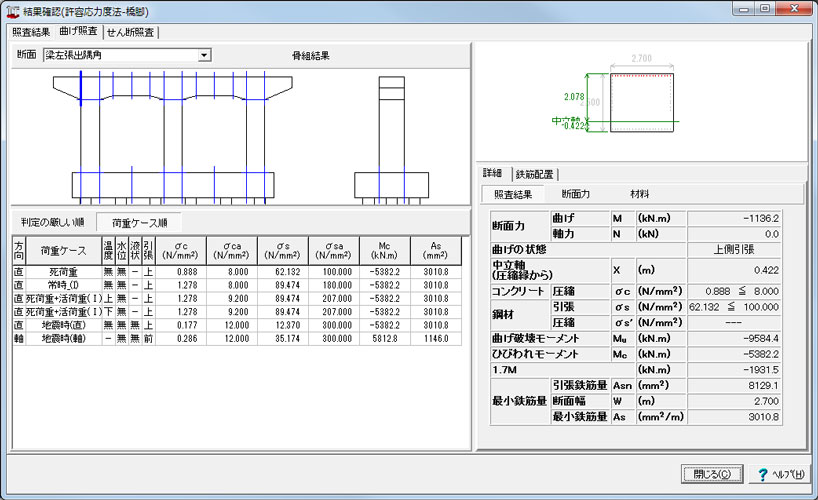The width and height of the screenshot is (818, 500).
Task: Open the せん断照査 tab
Action: pos(130,32)
